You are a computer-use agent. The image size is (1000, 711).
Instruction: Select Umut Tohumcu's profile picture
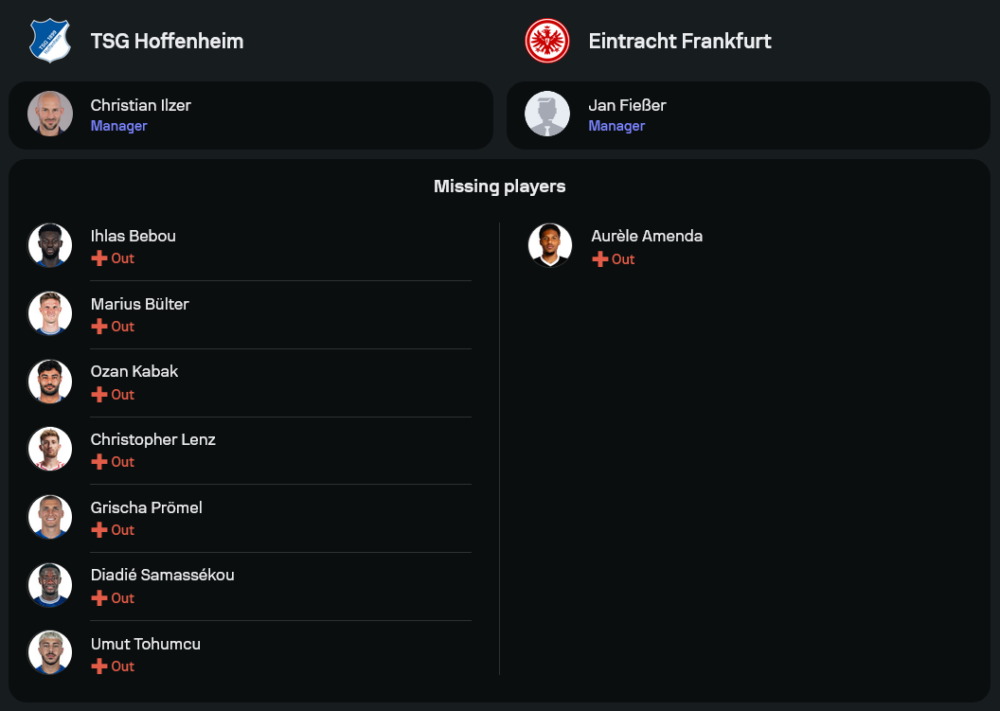click(50, 653)
